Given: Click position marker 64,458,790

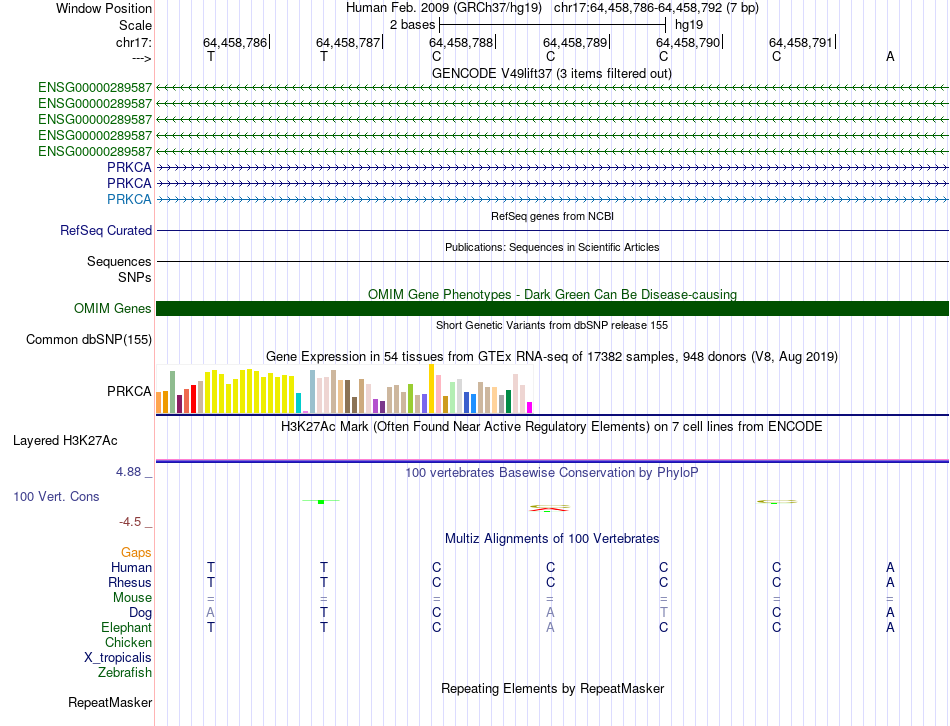Looking at the screenshot, I should 688,42.
